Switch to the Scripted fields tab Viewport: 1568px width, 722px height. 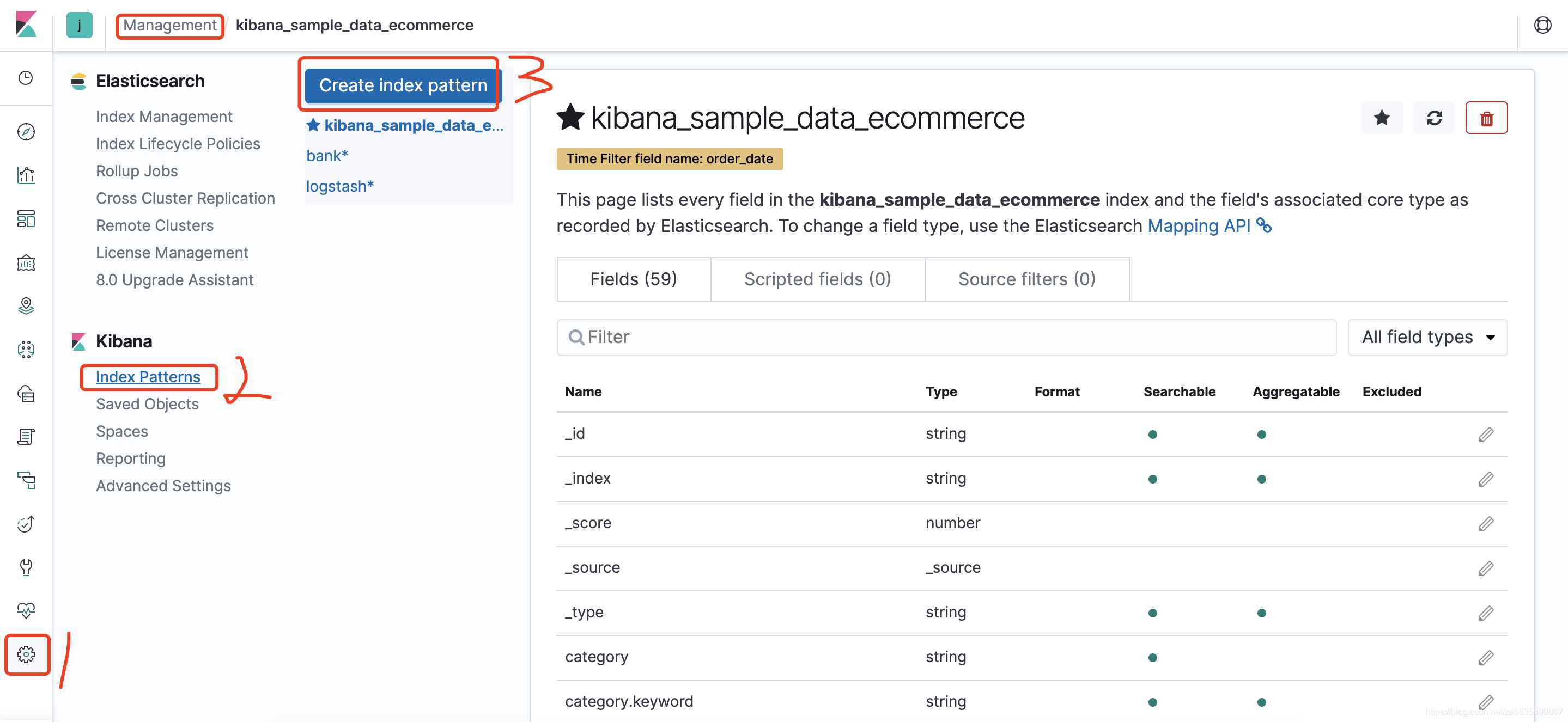tap(817, 279)
